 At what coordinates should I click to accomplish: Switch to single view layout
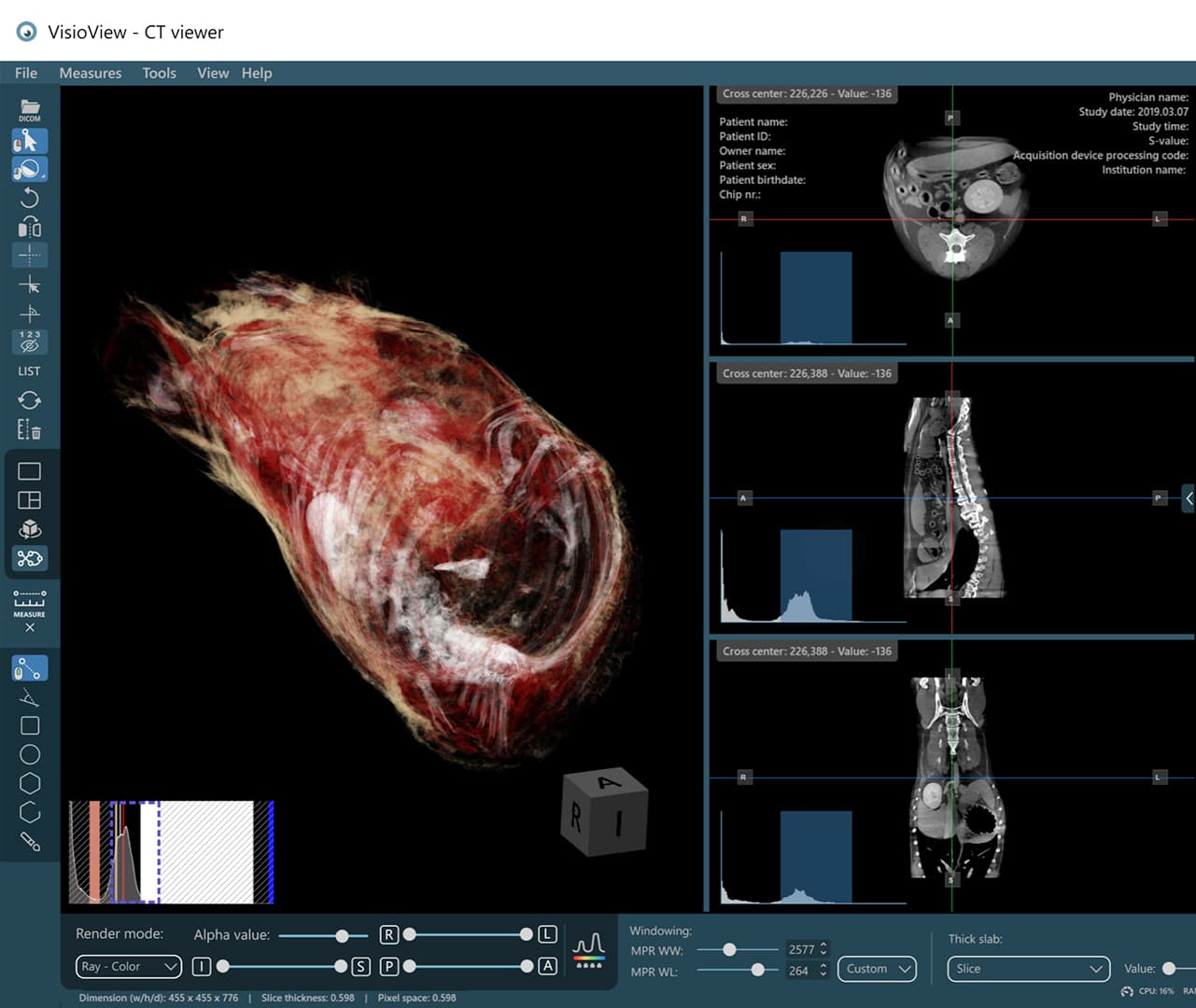click(x=30, y=471)
